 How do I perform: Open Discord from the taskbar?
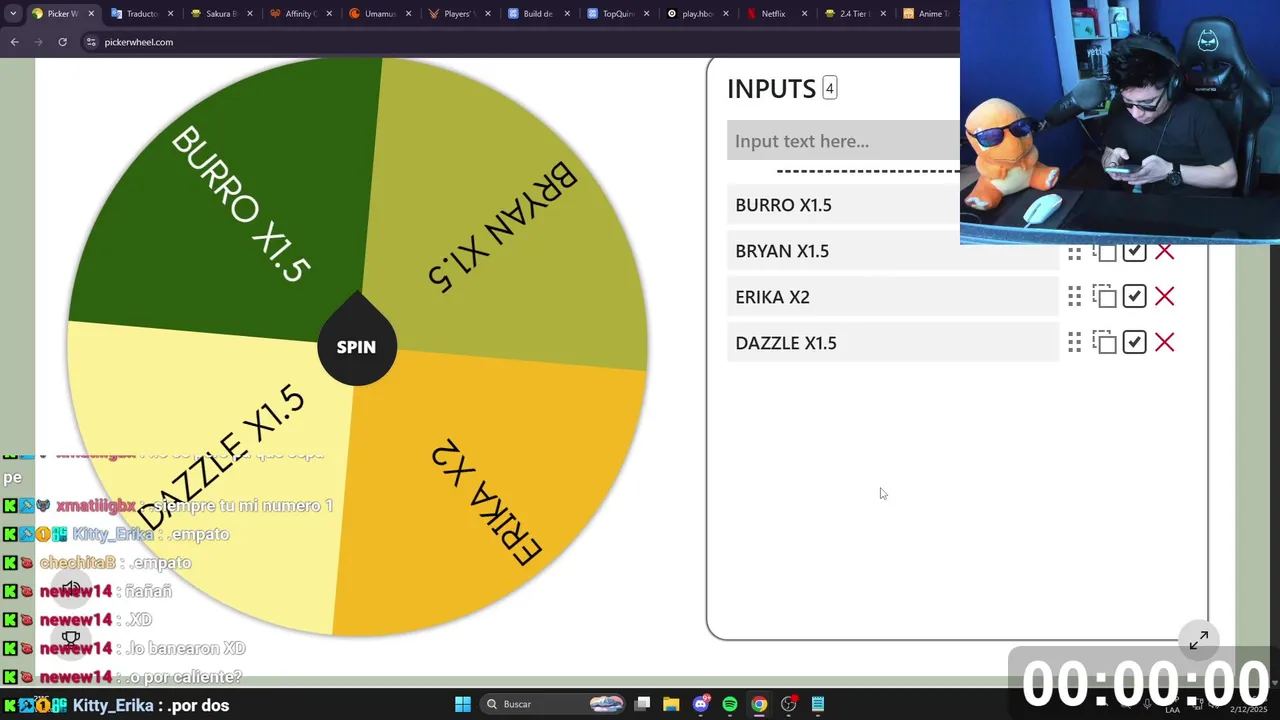point(701,704)
